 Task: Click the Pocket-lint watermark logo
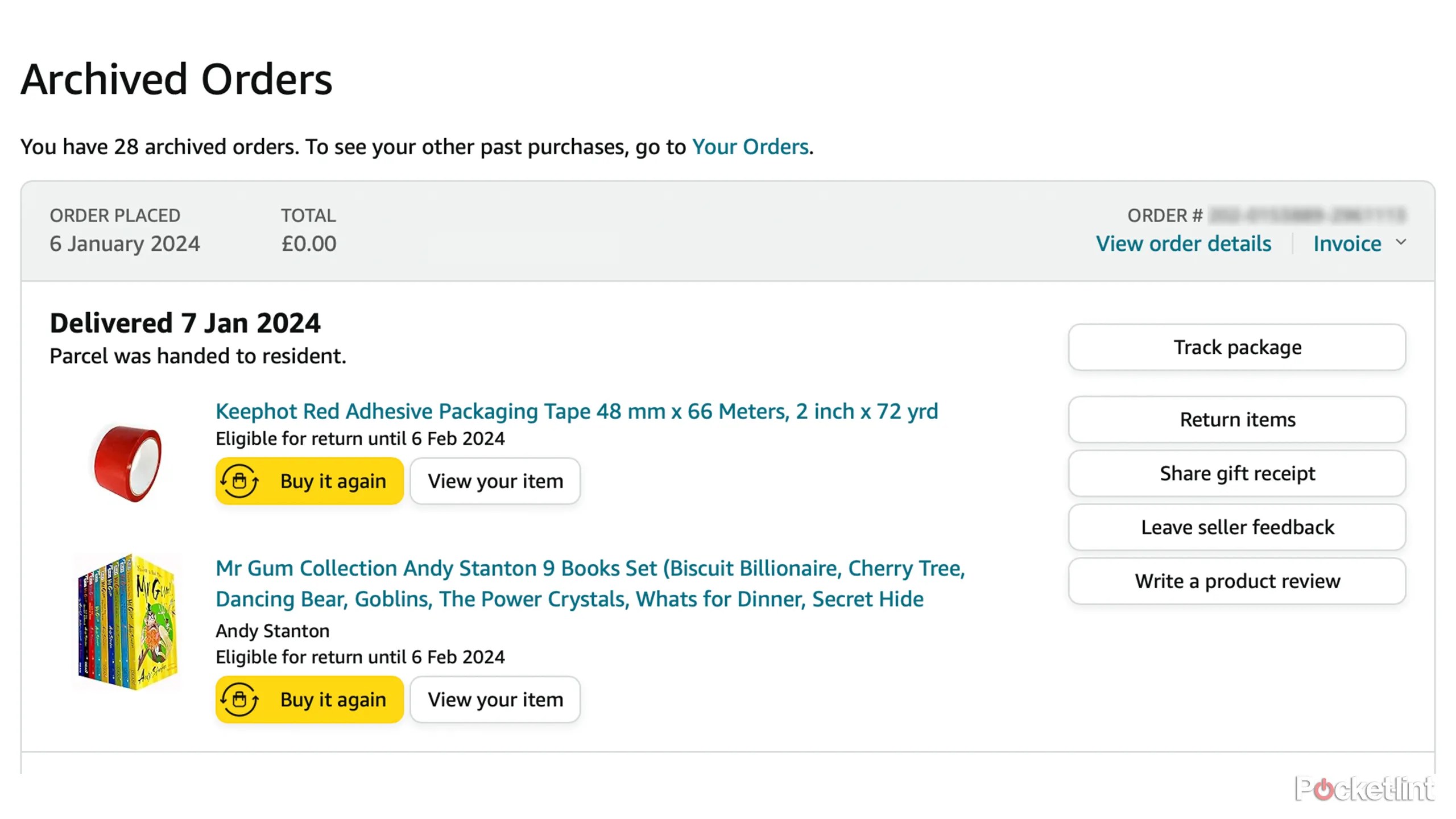click(x=1364, y=789)
